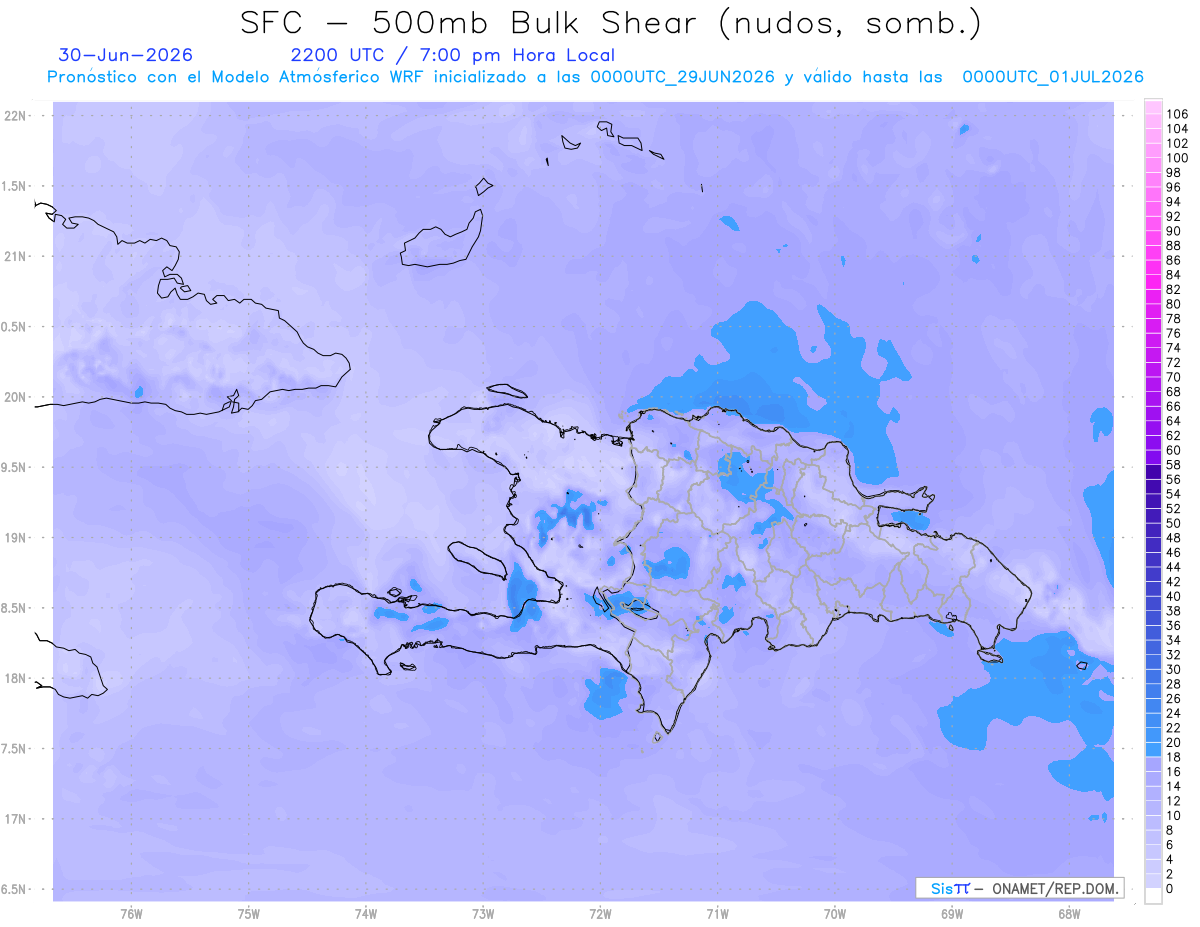1200x927 pixels.
Task: Click the legend value '60'
Action: (1174, 450)
